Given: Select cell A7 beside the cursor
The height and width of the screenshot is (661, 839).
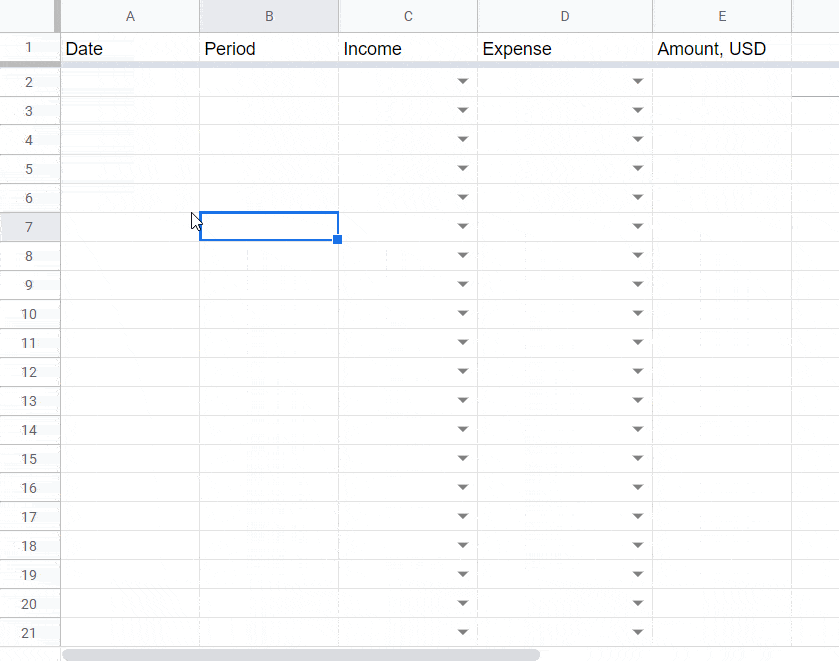Looking at the screenshot, I should tap(130, 226).
